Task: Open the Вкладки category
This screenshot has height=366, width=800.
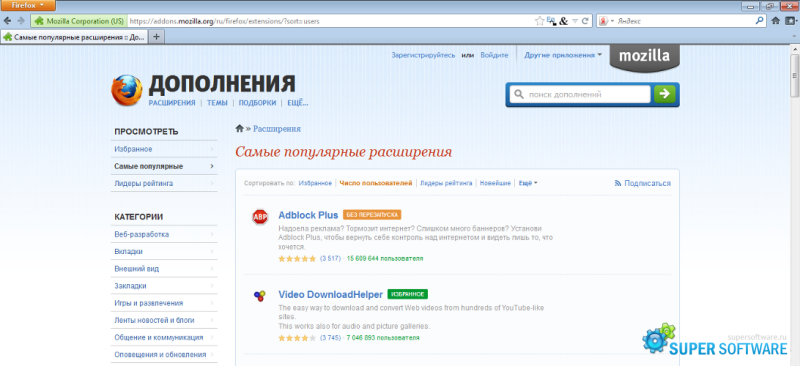Action: pyautogui.click(x=164, y=252)
